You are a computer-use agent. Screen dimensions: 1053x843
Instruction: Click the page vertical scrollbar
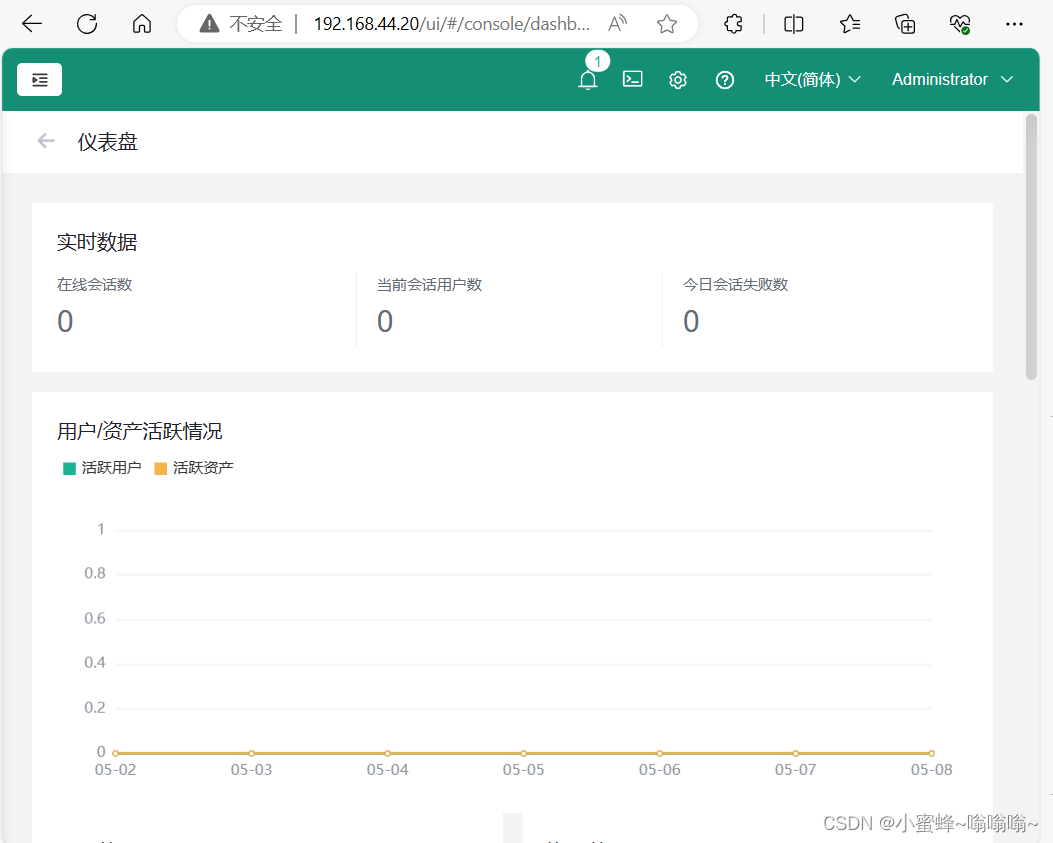point(1032,247)
